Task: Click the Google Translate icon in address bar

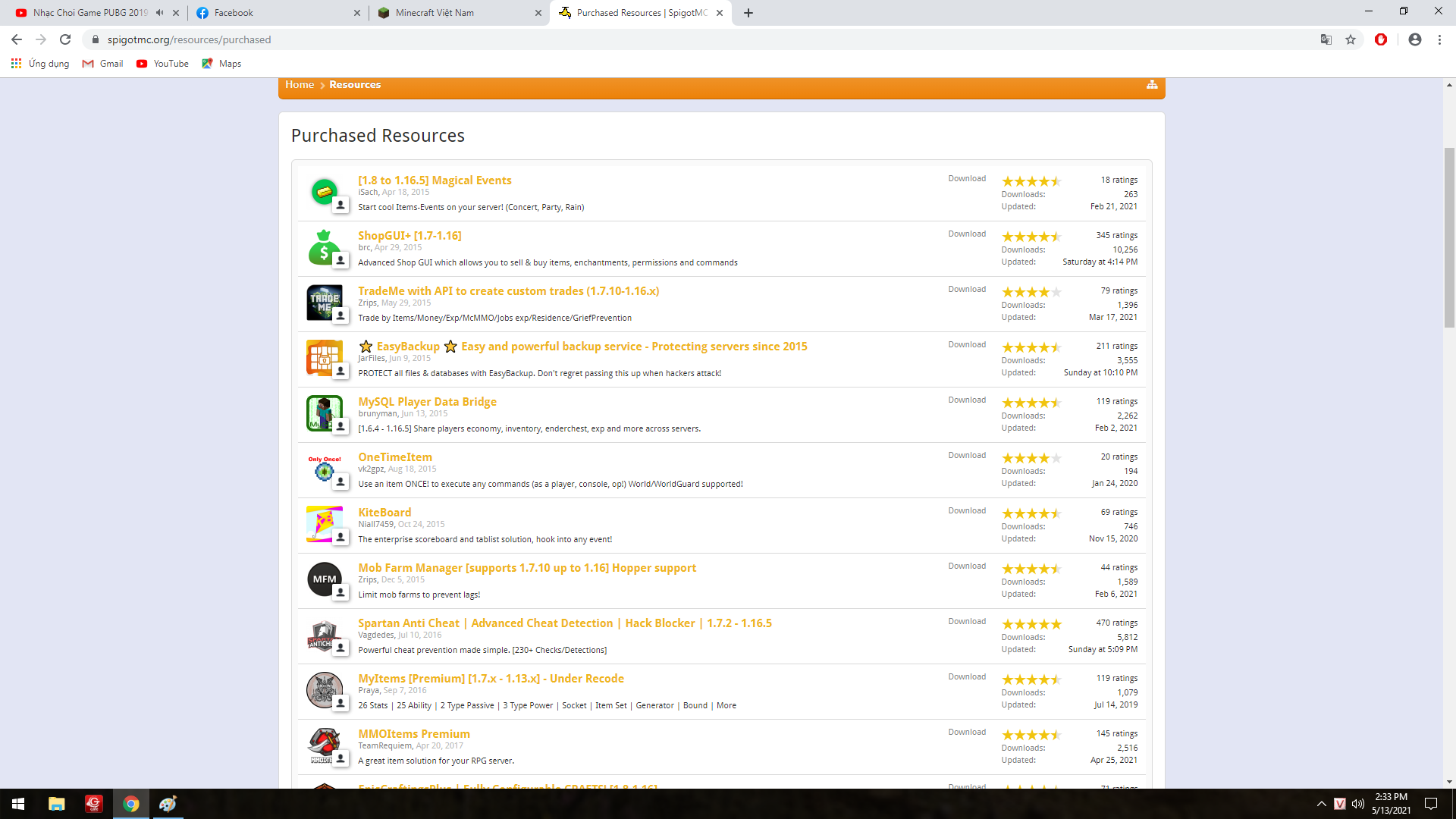Action: click(x=1326, y=39)
